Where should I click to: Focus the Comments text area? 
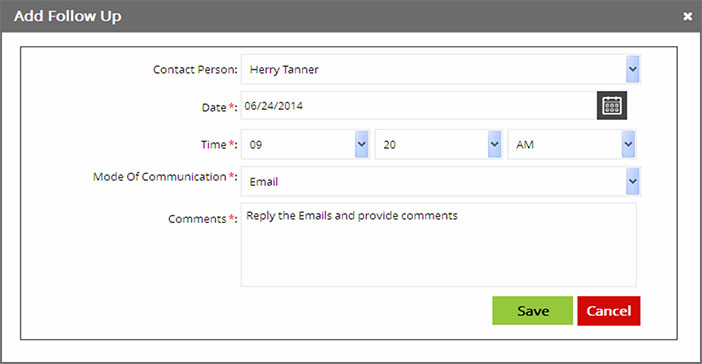[438, 244]
